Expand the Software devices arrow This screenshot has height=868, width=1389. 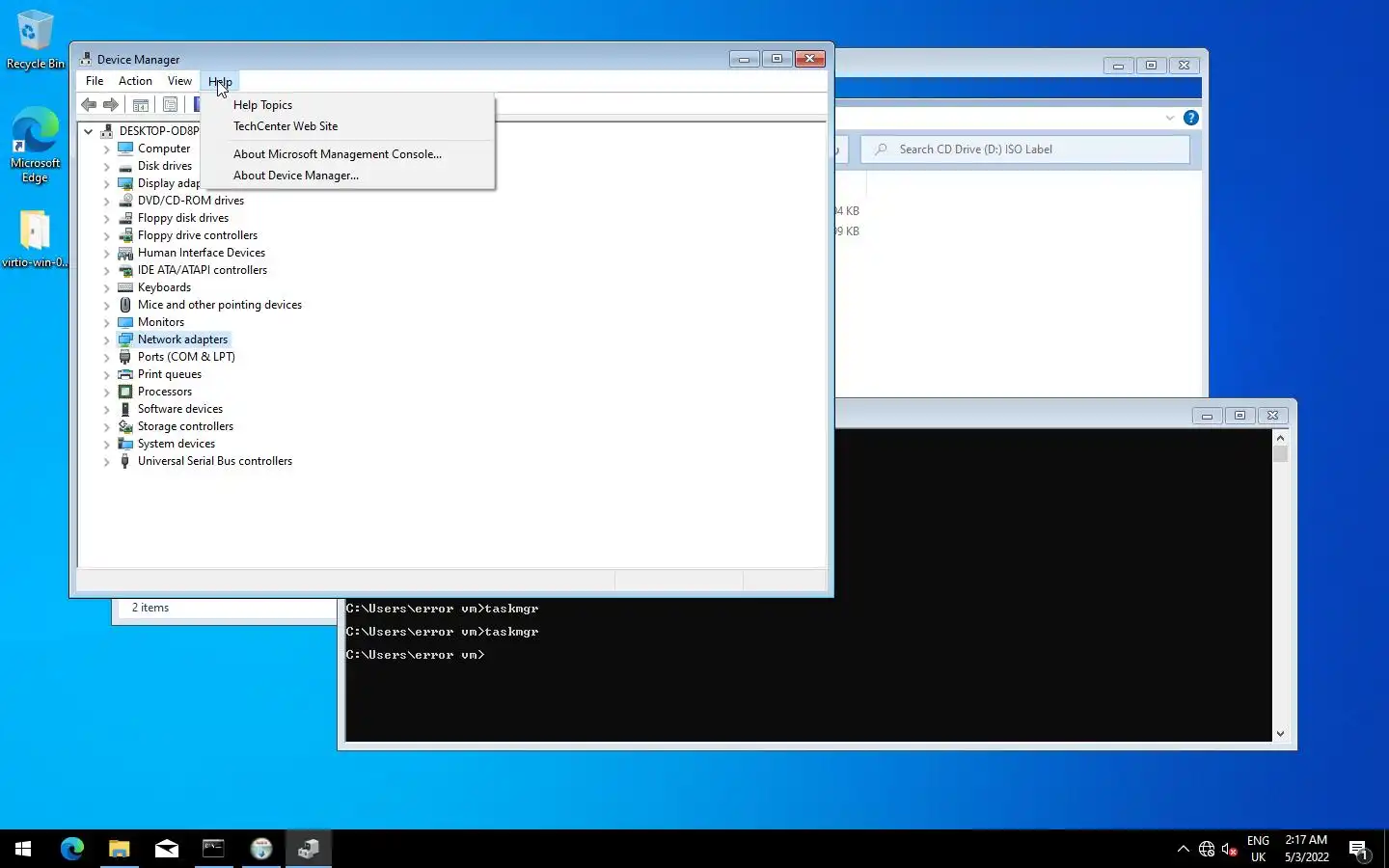106,409
